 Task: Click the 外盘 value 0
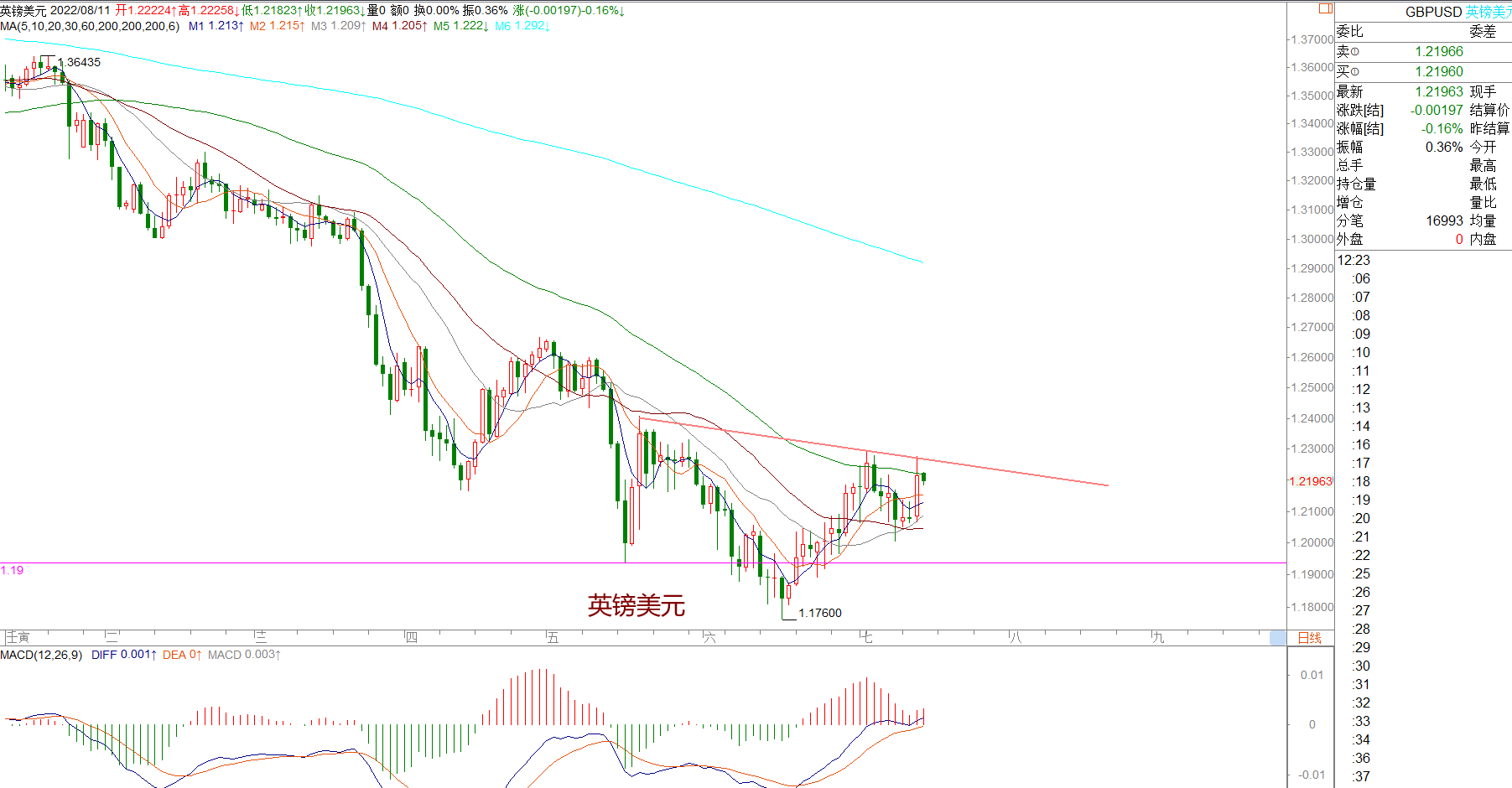1459,239
